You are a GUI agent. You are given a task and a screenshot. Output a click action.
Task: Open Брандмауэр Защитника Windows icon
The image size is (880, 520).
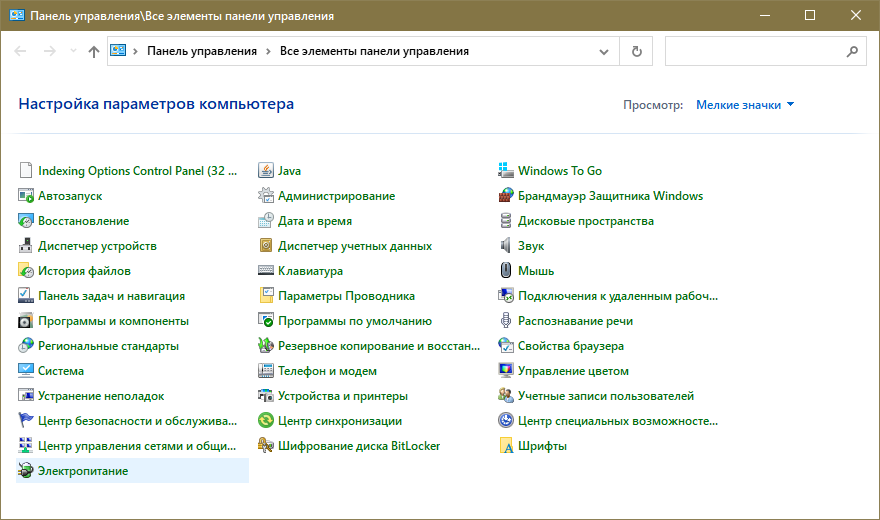click(506, 196)
